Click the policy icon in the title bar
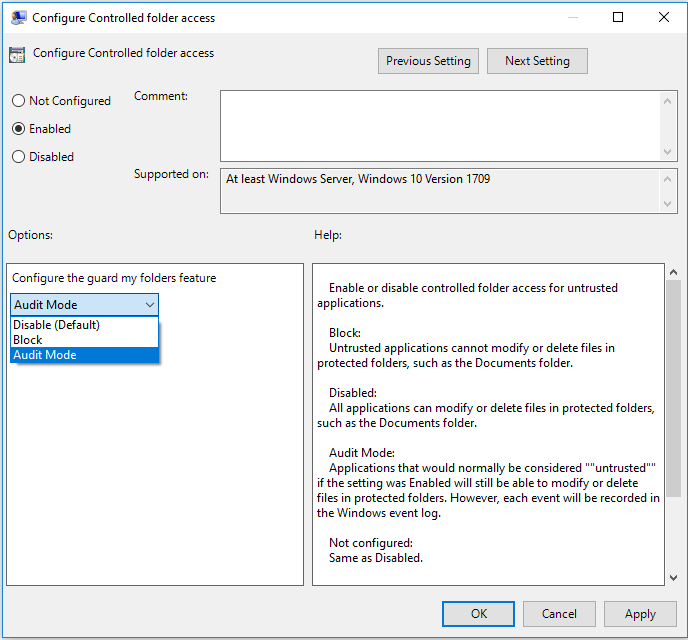The height and width of the screenshot is (640, 688). click(18, 17)
